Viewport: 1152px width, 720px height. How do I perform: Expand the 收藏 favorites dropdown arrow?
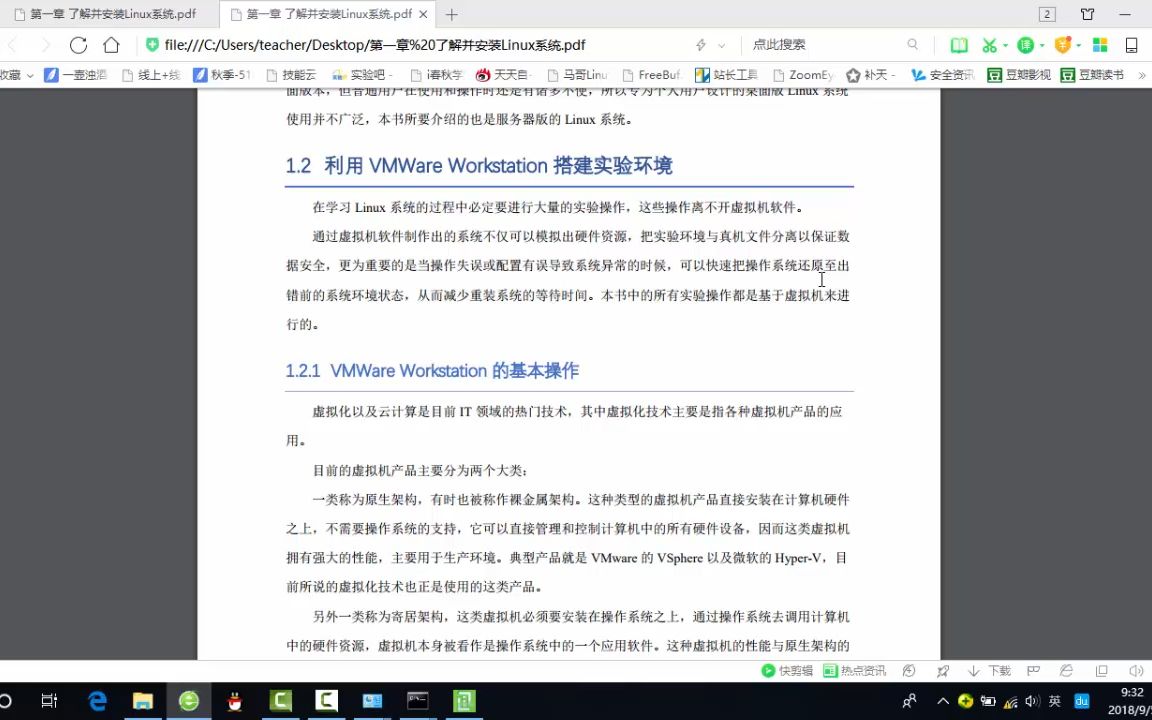29,74
